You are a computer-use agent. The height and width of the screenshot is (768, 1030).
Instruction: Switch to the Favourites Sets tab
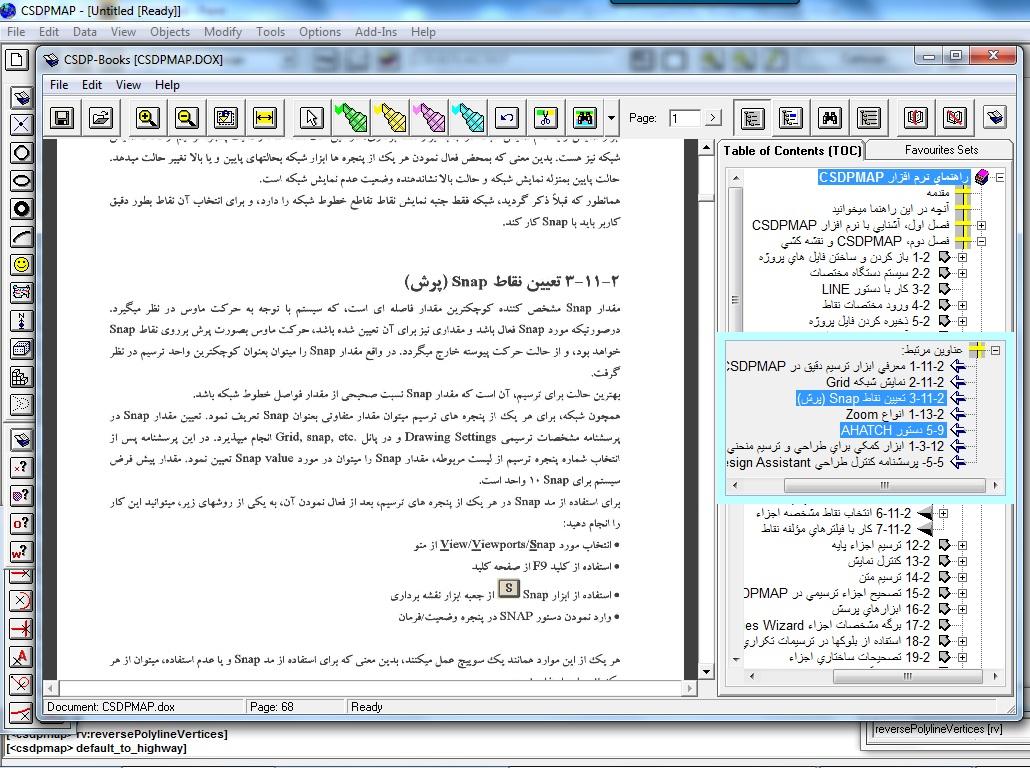pyautogui.click(x=941, y=150)
